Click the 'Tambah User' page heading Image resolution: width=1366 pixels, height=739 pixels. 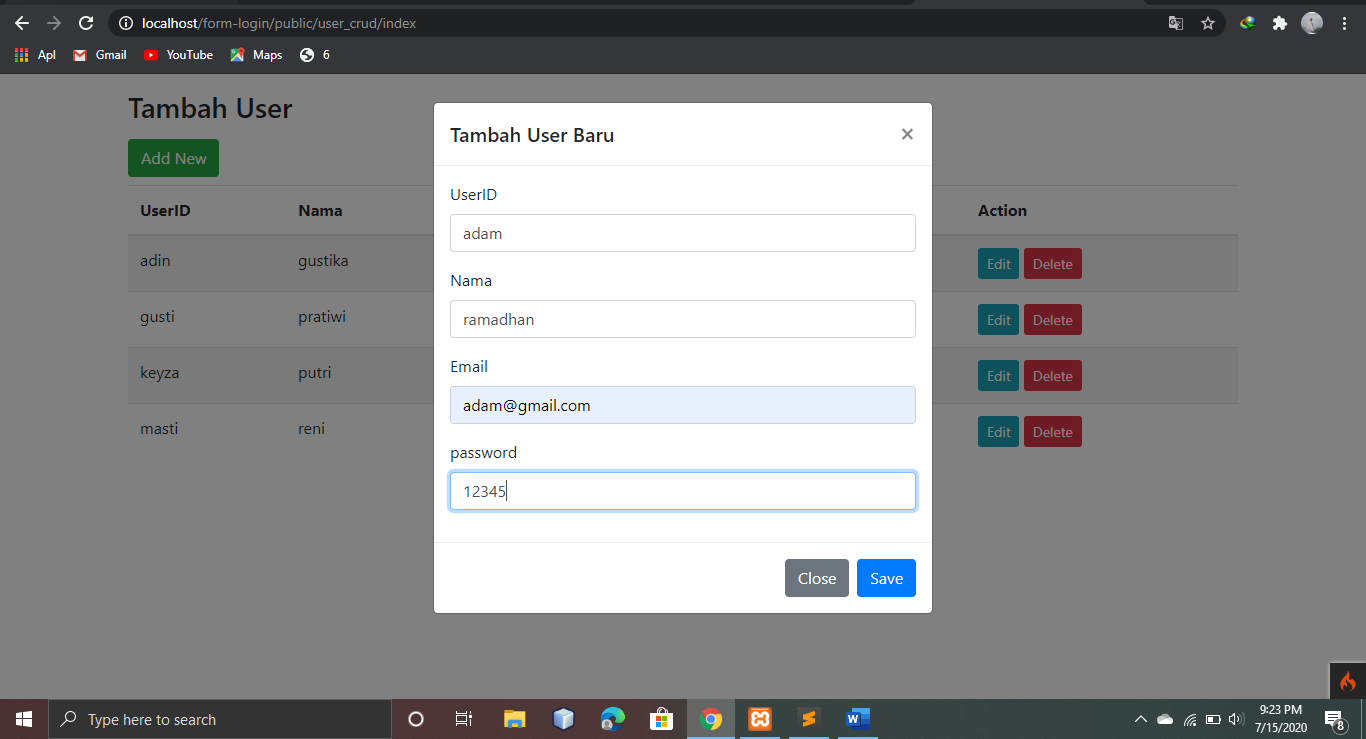tap(210, 108)
